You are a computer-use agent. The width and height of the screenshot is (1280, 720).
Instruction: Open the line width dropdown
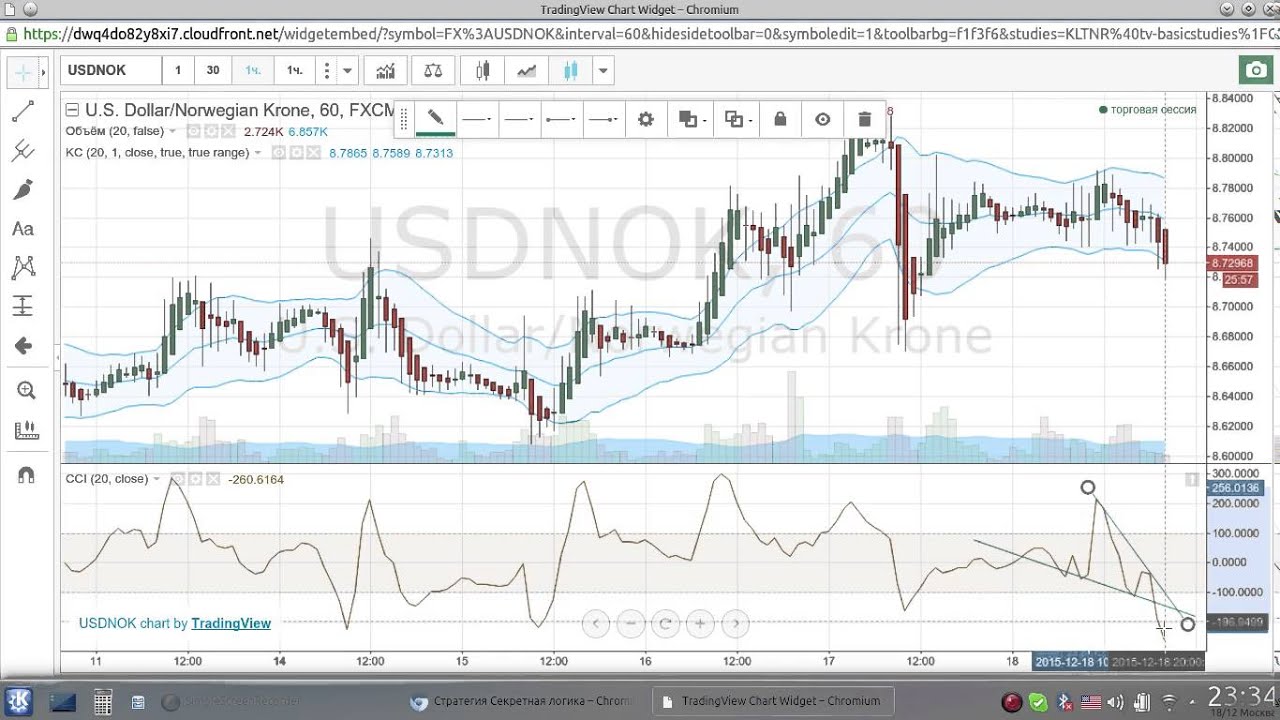coord(519,119)
